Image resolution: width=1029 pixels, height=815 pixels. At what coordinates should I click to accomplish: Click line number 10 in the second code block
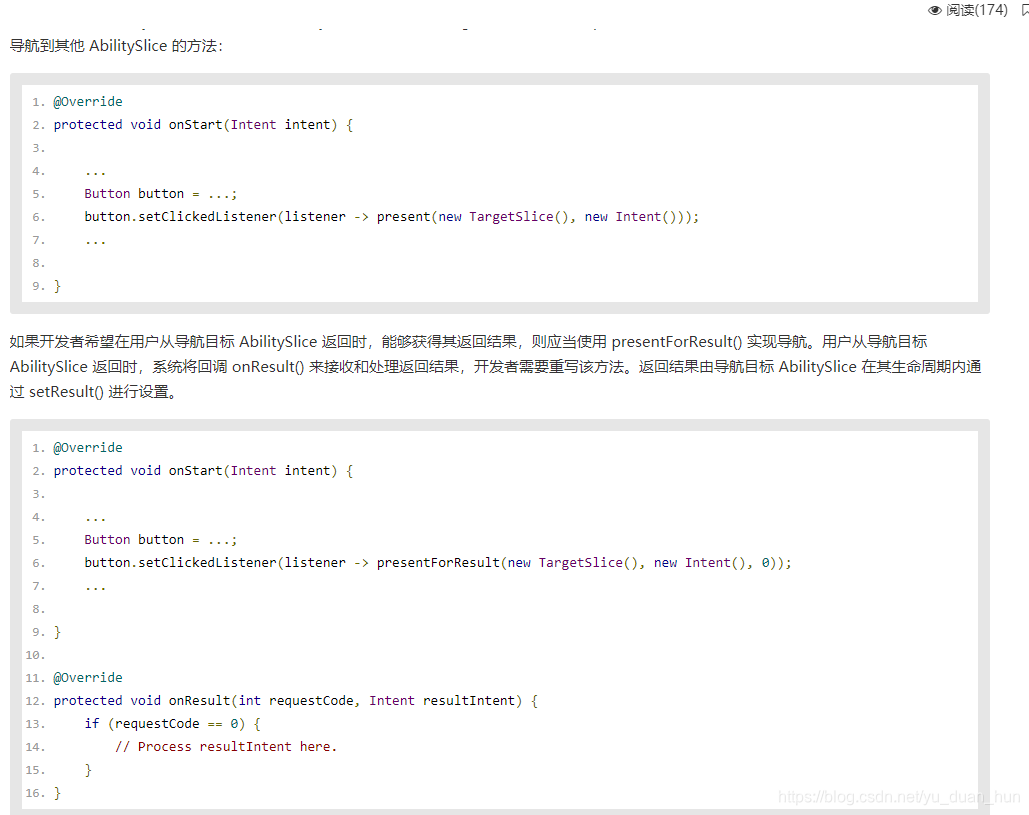click(x=35, y=655)
